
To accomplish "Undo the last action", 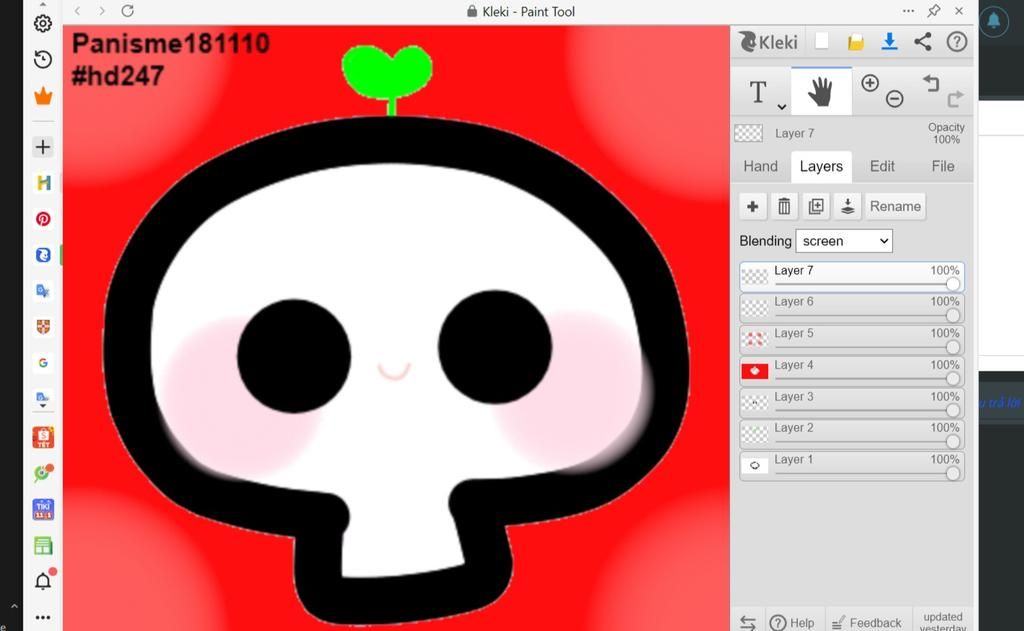I will 931,83.
